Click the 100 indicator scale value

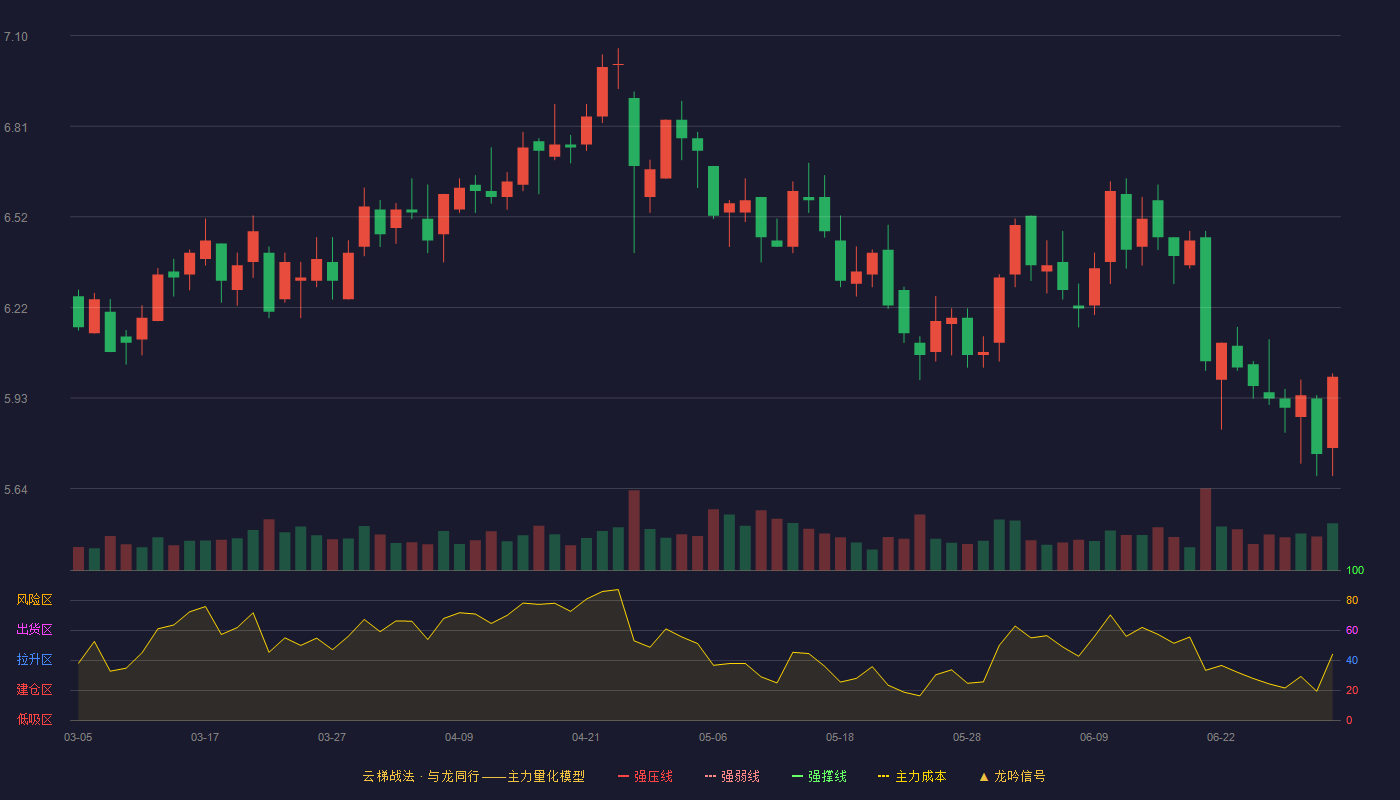click(1355, 571)
